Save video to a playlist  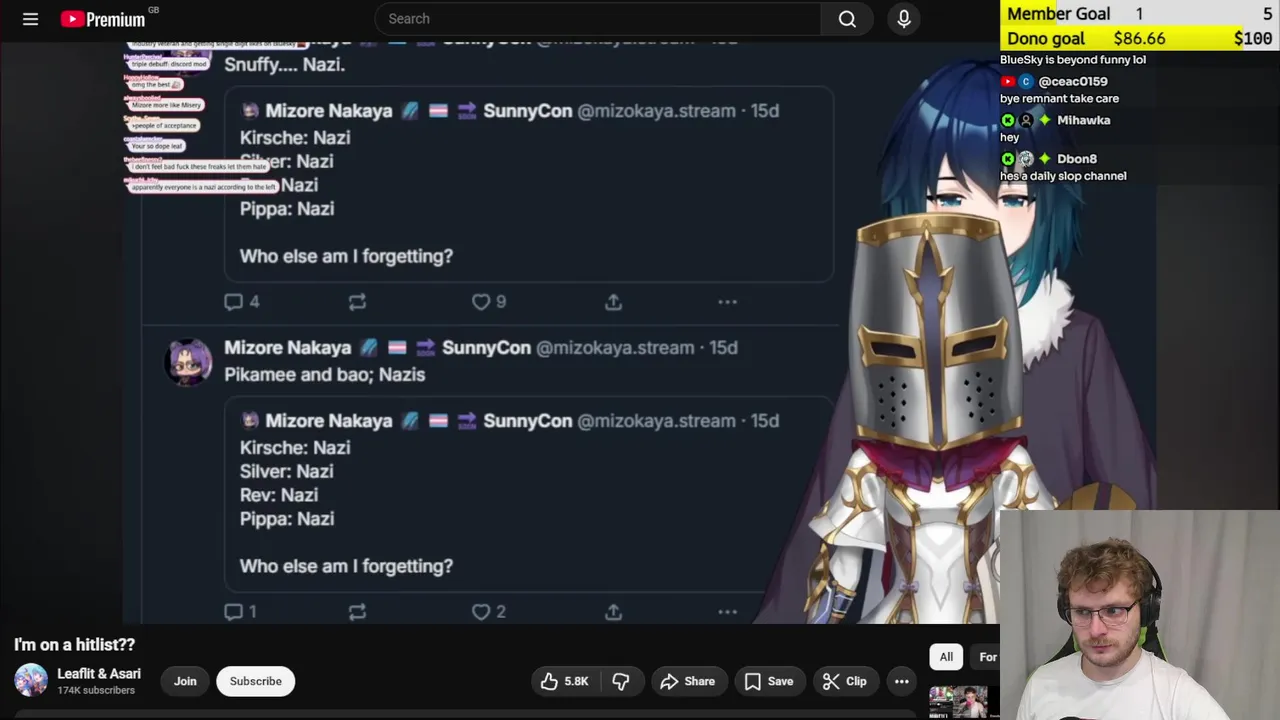769,681
